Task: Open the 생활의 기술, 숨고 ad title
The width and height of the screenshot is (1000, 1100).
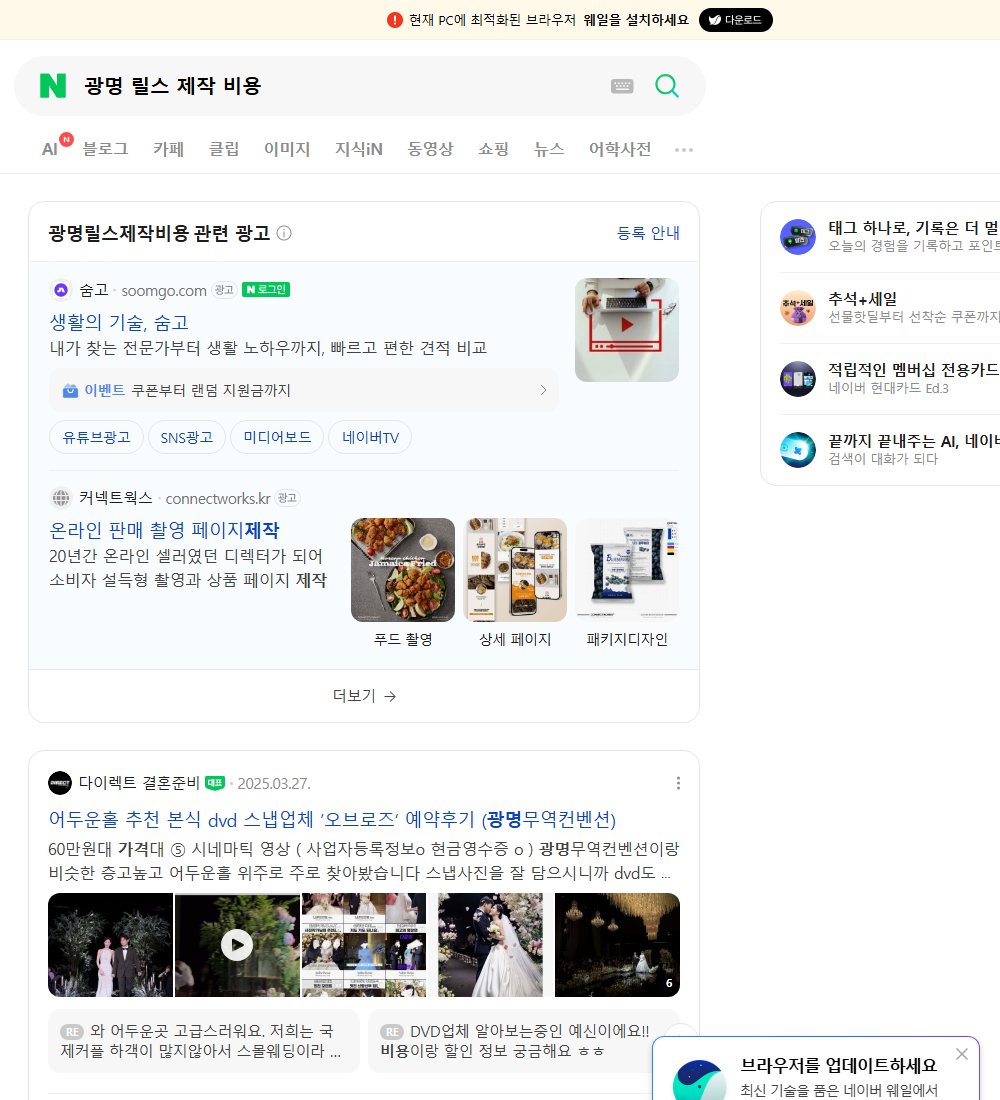Action: click(119, 322)
